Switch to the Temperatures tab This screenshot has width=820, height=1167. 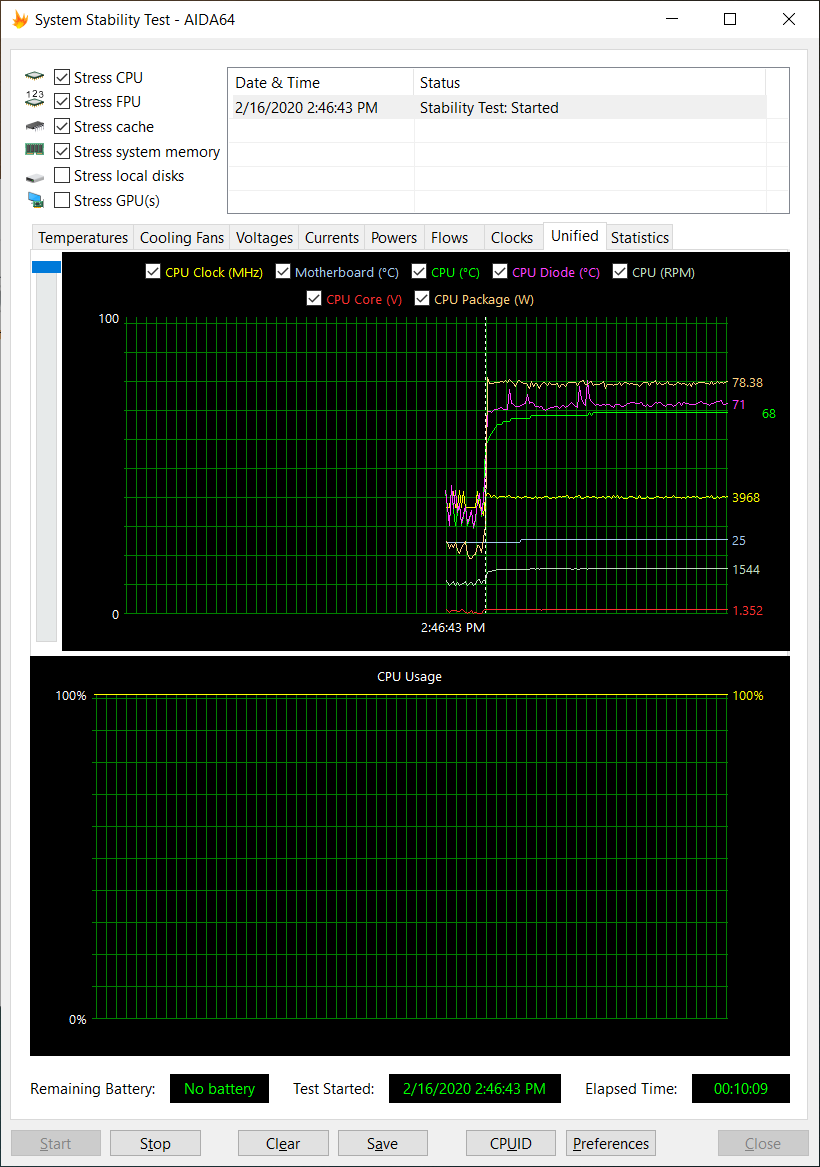point(83,237)
